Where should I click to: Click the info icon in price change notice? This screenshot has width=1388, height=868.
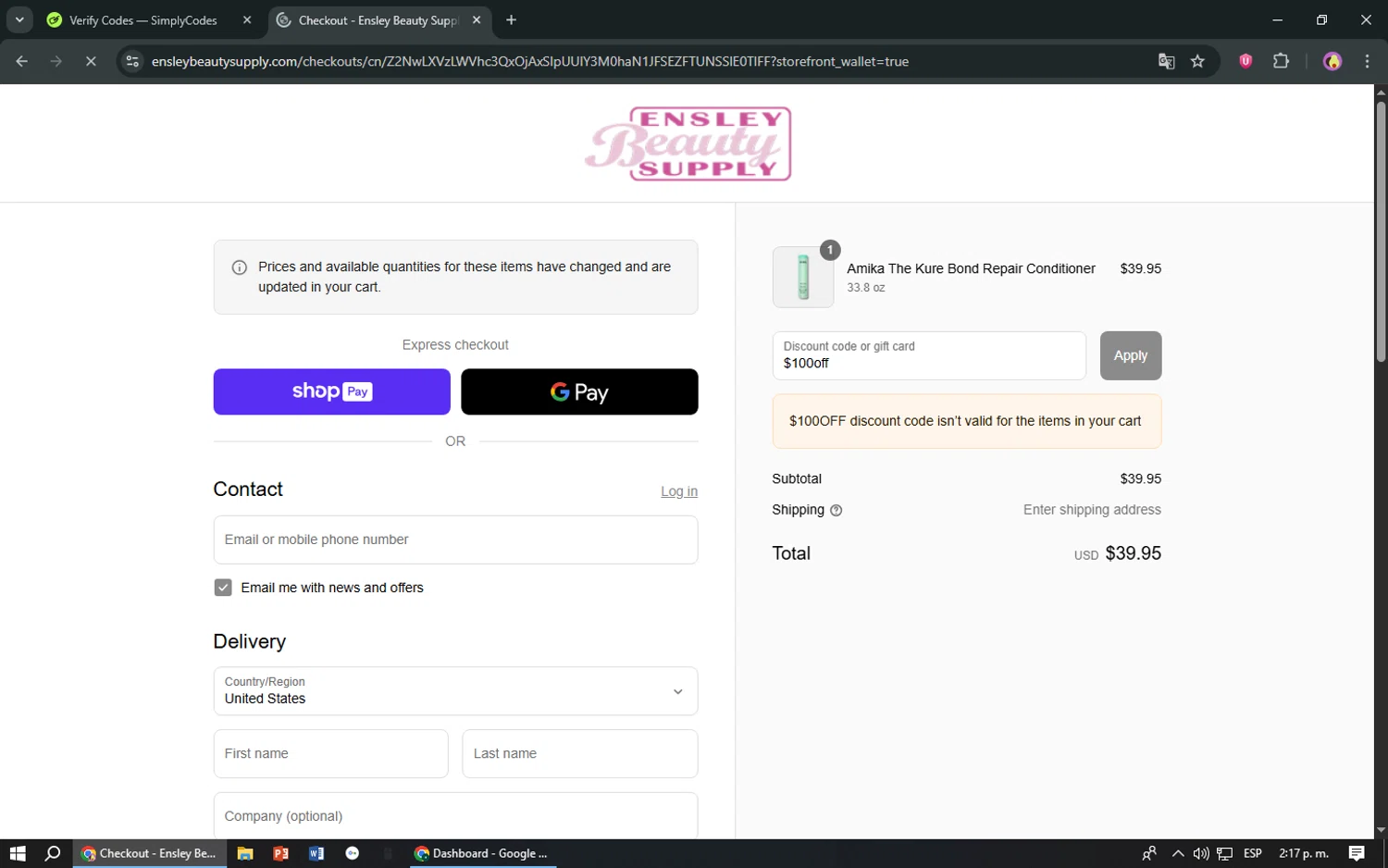tap(239, 267)
